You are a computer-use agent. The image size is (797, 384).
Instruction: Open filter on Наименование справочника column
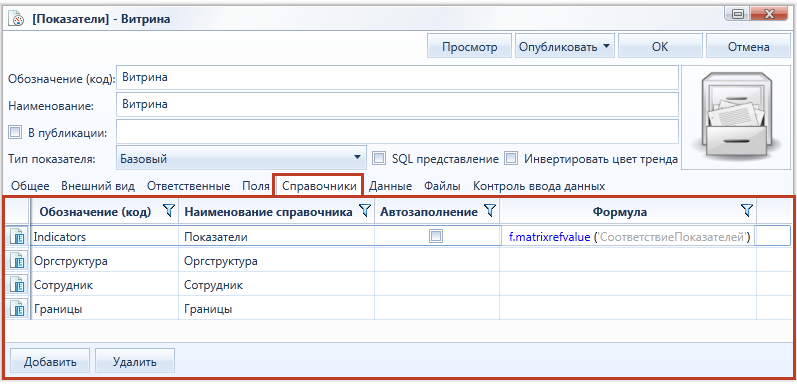click(364, 212)
